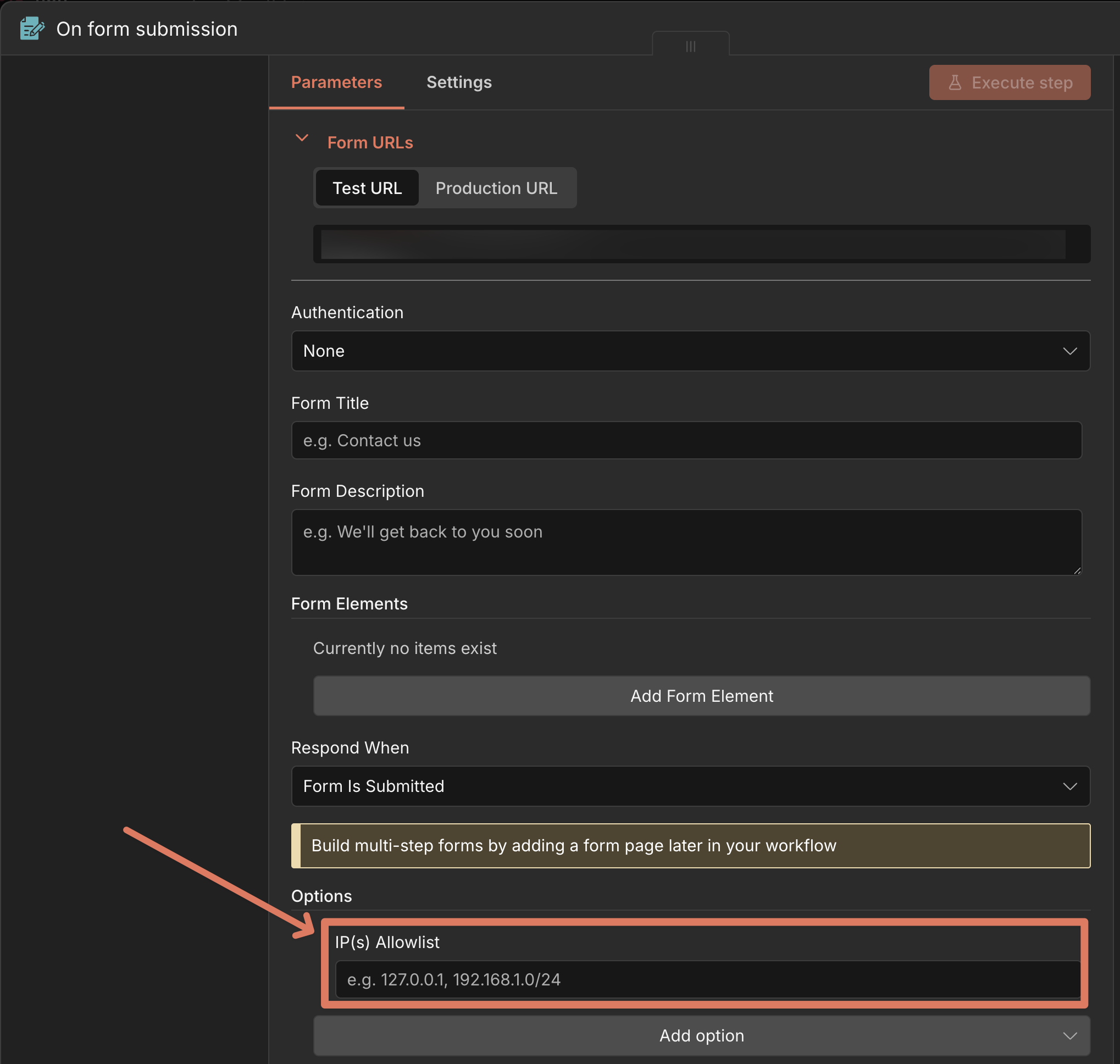Click the Form Description text area
The image size is (1120, 1064).
click(x=686, y=542)
